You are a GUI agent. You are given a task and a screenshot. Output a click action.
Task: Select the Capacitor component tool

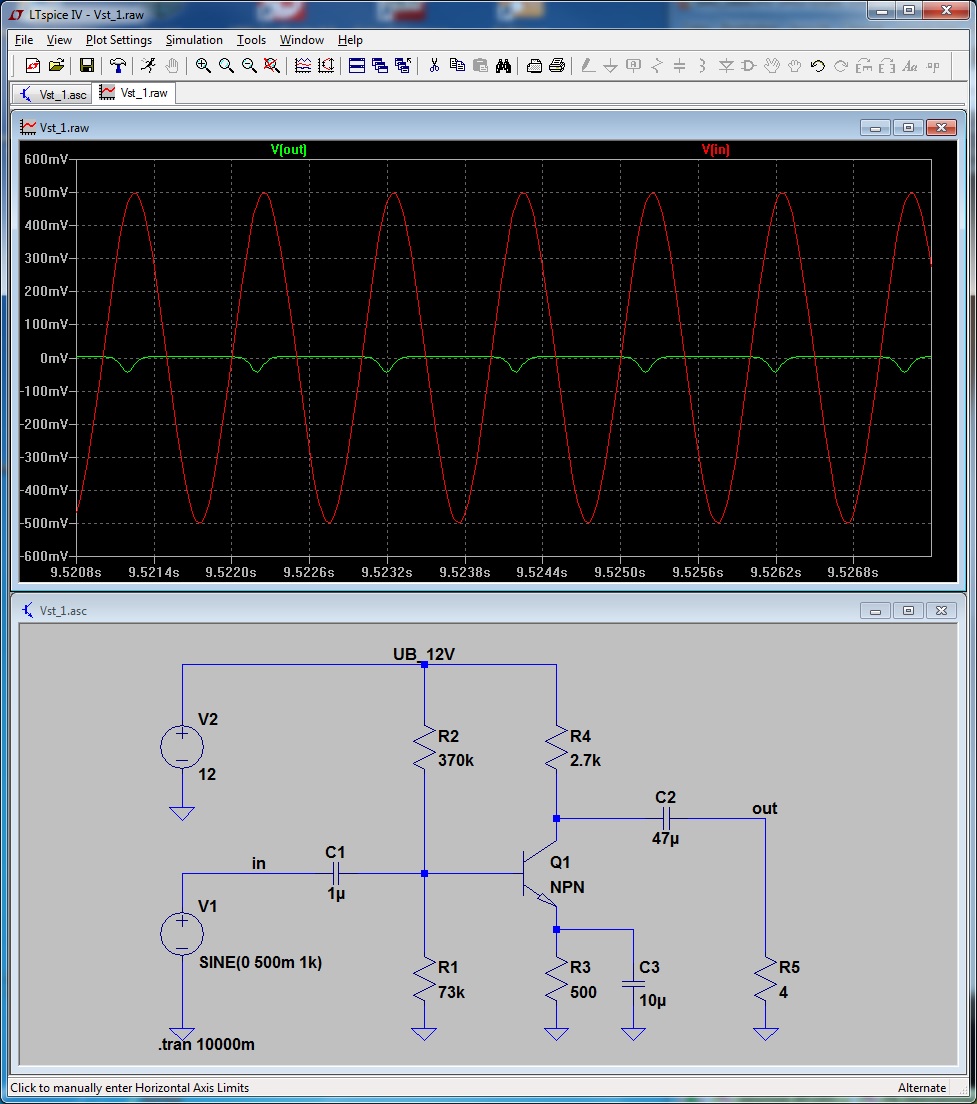coord(679,65)
